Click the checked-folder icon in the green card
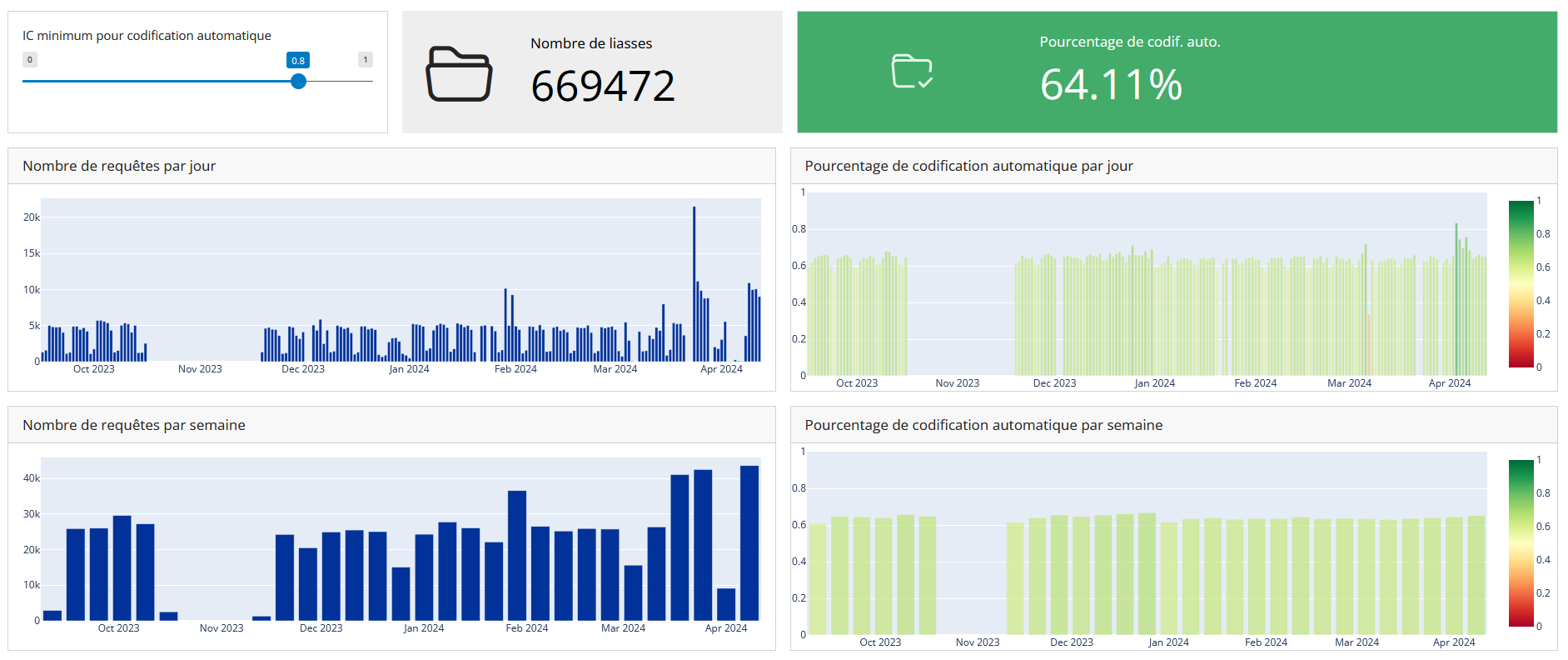The width and height of the screenshot is (1568, 660). point(912,72)
